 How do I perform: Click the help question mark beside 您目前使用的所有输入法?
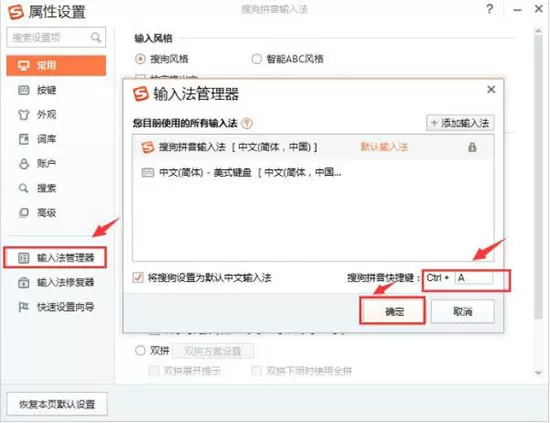(x=247, y=123)
